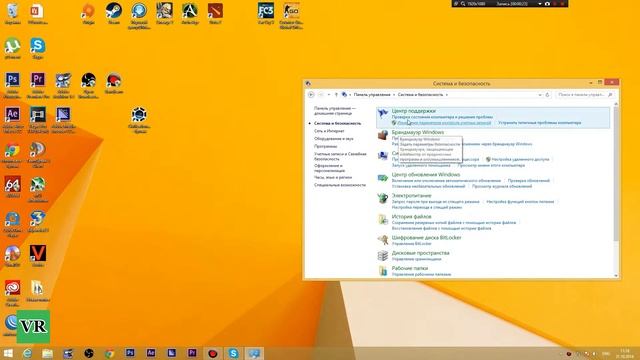Click Настройка удаленного доступа link
Screen dimensions: 640x360
[x=520, y=159]
